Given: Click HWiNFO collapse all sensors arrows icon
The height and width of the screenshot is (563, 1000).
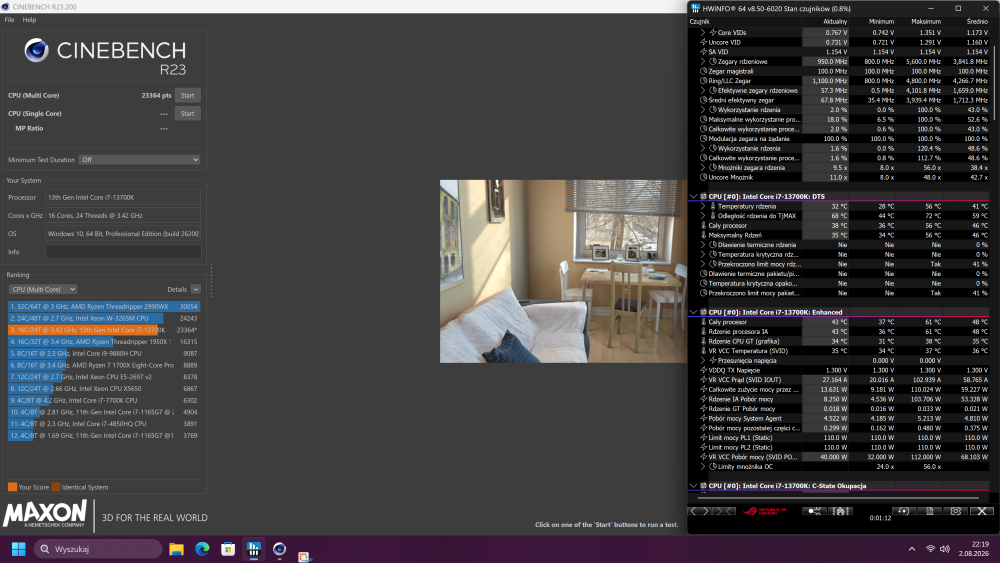Looking at the screenshot, I should (x=724, y=511).
